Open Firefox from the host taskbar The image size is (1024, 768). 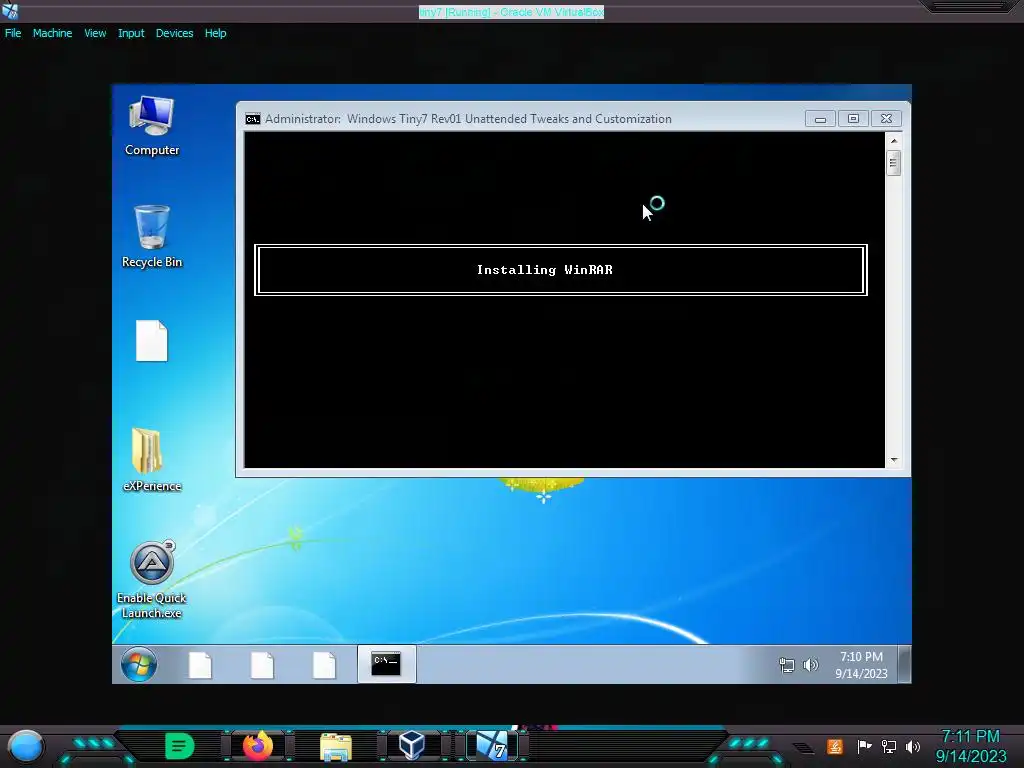click(258, 746)
